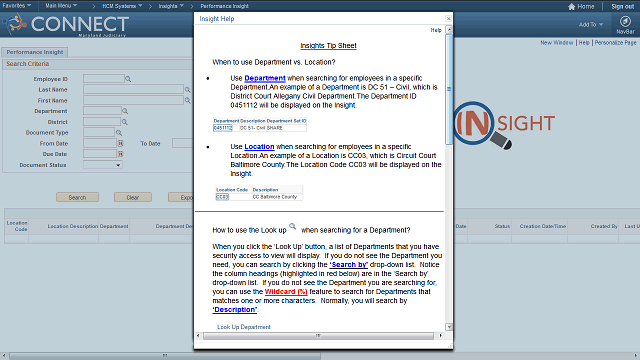Image resolution: width=640 pixels, height=360 pixels.
Task: Click the Connect Maryland Judiciary logo
Action: coord(66,24)
